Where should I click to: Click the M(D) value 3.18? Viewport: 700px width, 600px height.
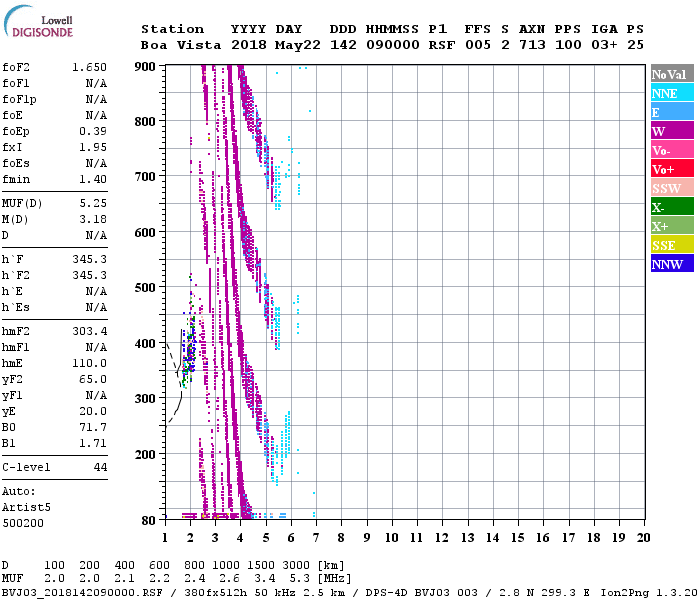click(93, 219)
